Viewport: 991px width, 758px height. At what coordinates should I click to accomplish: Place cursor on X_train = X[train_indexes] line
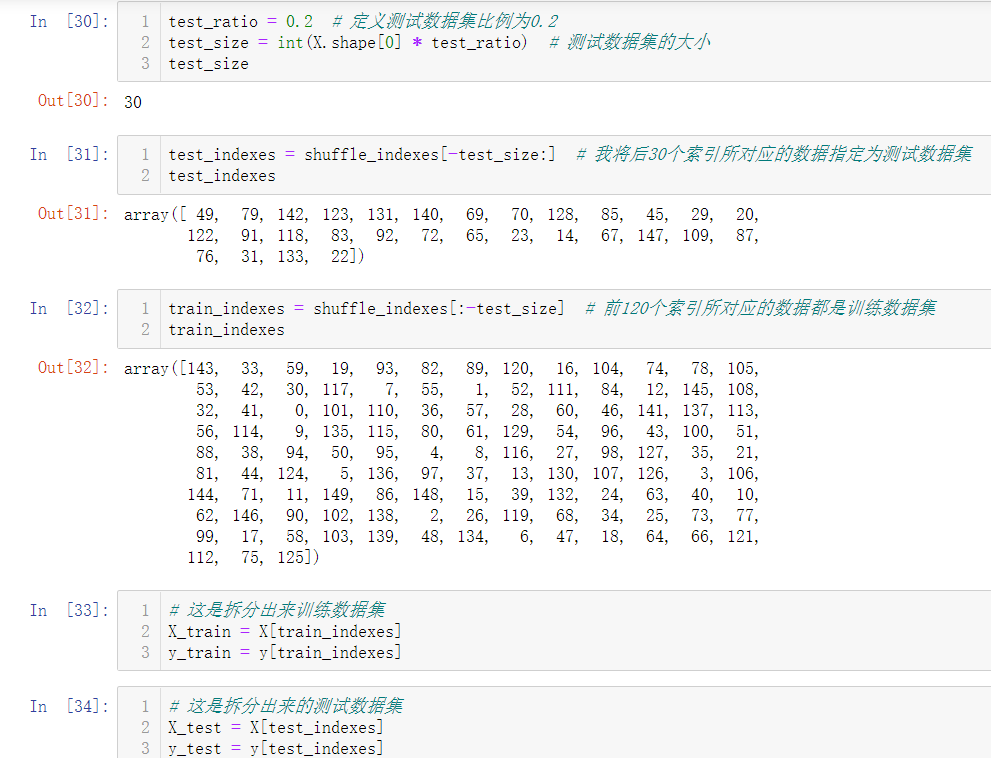[284, 632]
